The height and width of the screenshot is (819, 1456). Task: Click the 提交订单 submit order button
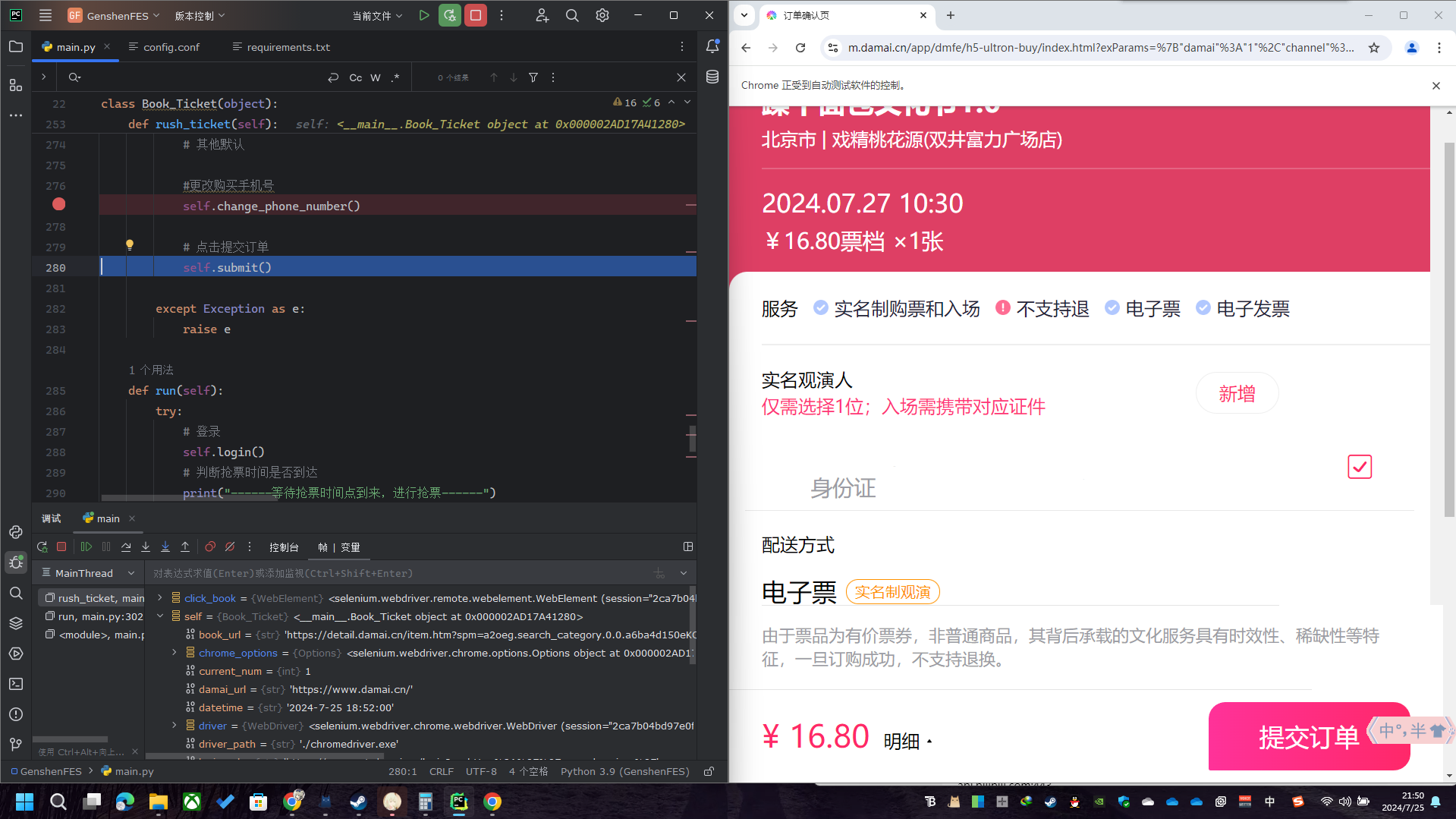pos(1309,736)
